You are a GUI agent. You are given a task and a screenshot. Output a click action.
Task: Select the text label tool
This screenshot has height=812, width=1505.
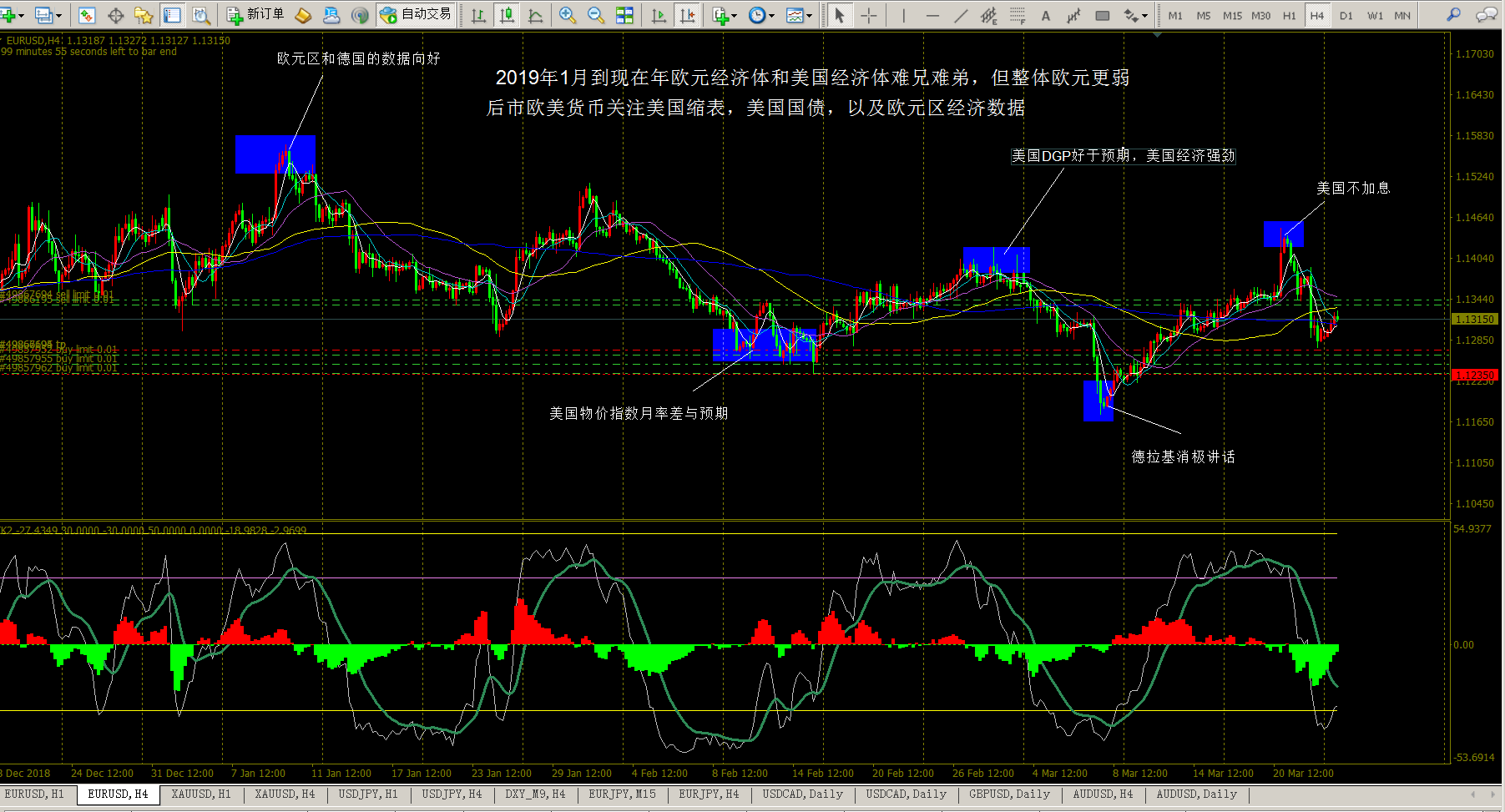pos(1045,15)
